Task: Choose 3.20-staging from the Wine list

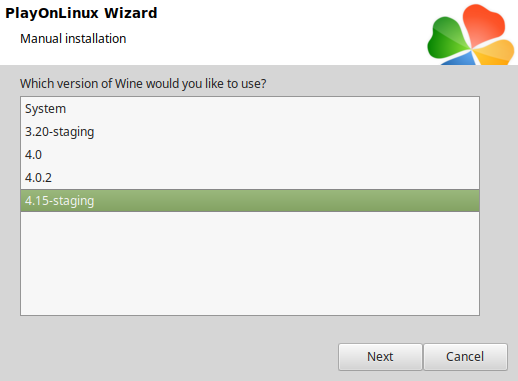Action: [250, 132]
